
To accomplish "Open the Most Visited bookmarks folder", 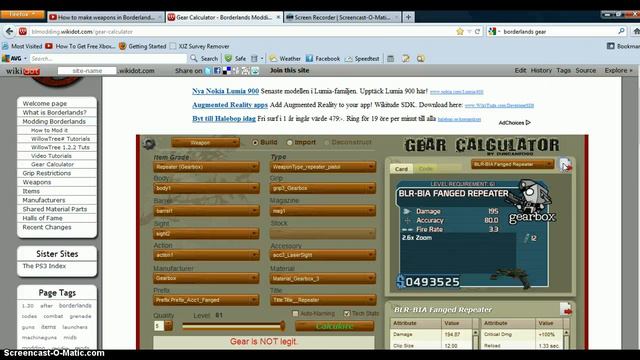I will 22,46.
